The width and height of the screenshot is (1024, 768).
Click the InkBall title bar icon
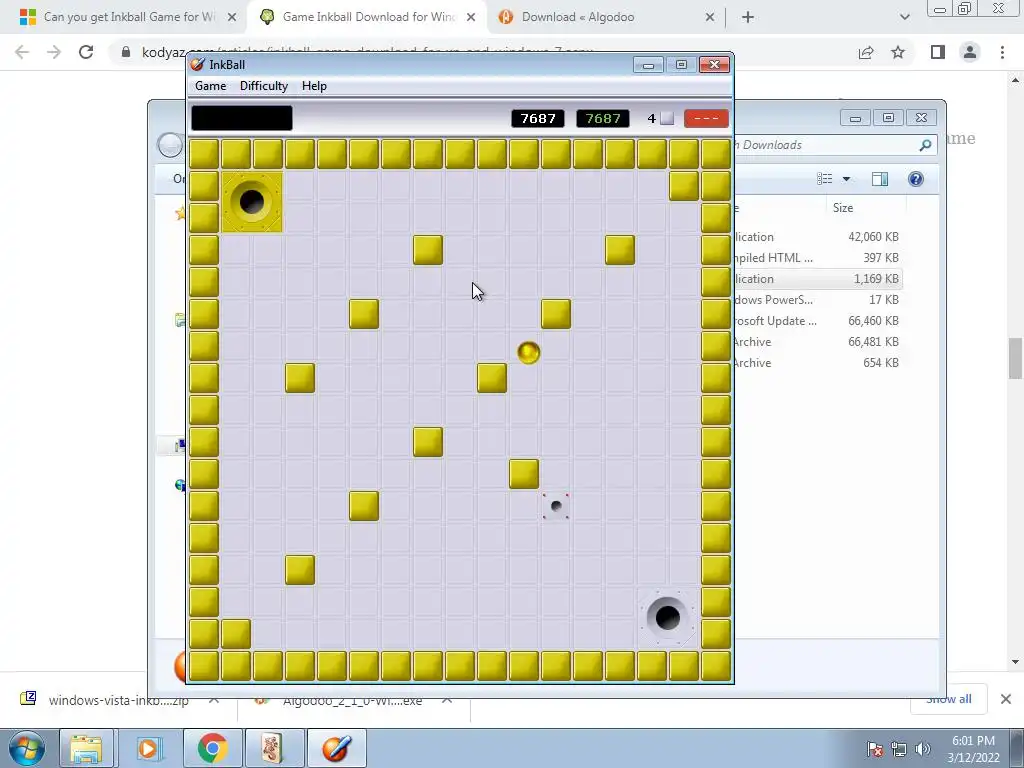coord(197,64)
